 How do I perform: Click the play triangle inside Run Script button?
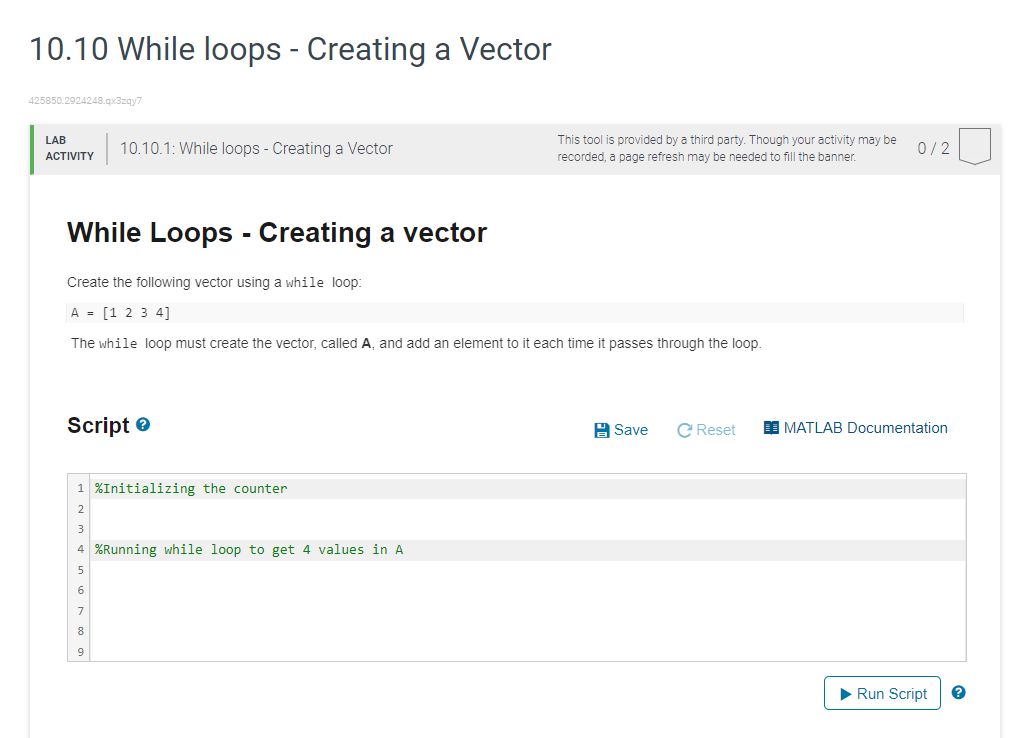point(846,692)
